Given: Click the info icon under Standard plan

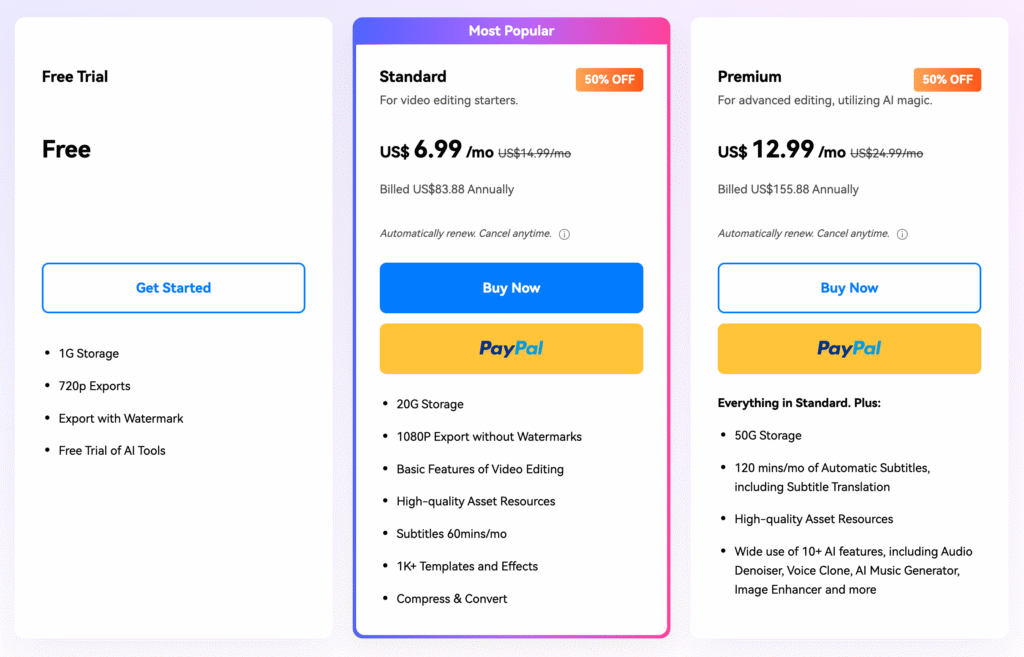Looking at the screenshot, I should 564,234.
